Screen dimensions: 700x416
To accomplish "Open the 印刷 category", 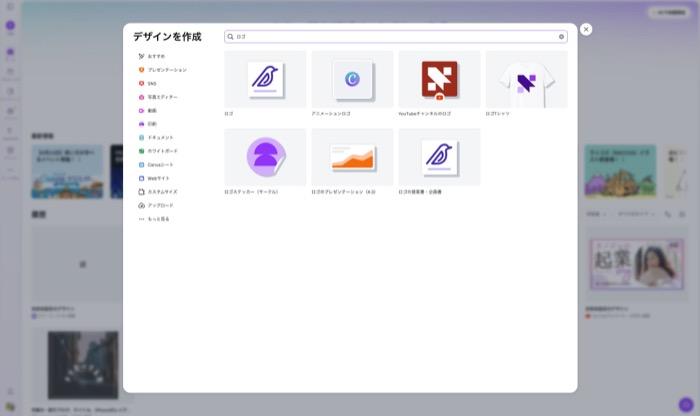I will click(148, 124).
